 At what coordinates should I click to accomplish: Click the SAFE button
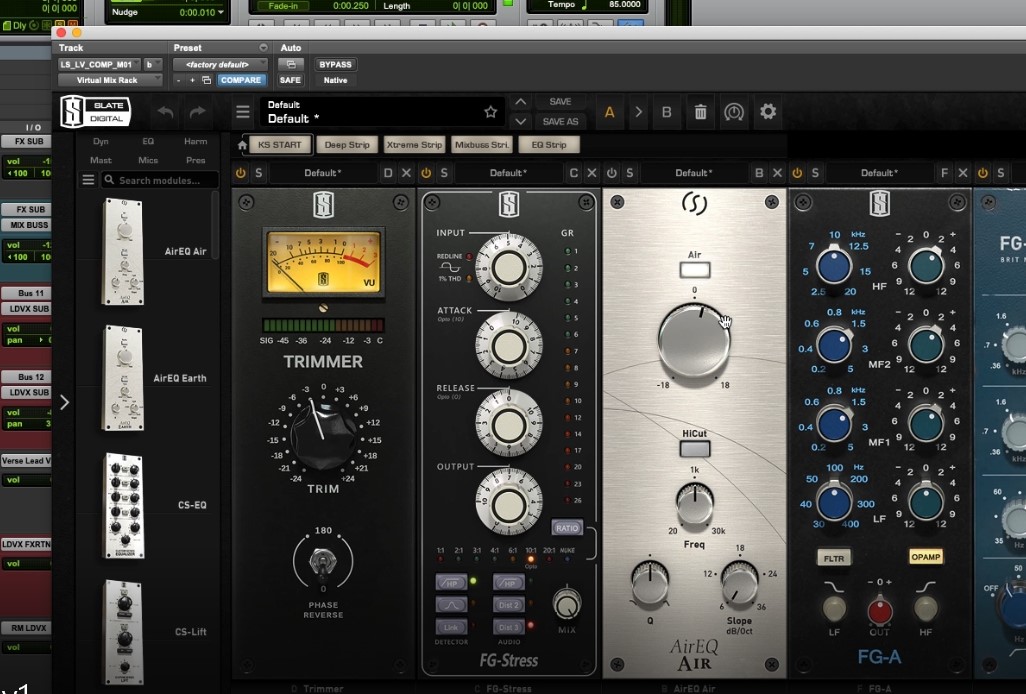coord(290,80)
